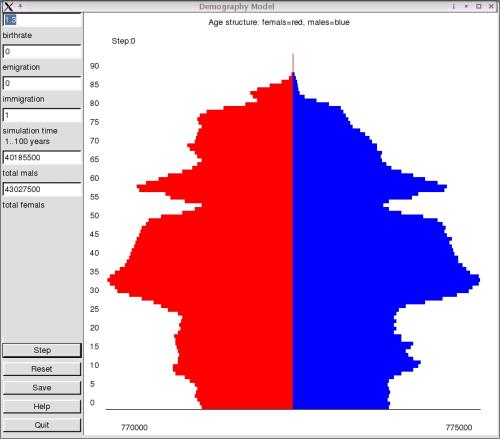Click the Reset button
The height and width of the screenshot is (439, 500).
[42, 369]
